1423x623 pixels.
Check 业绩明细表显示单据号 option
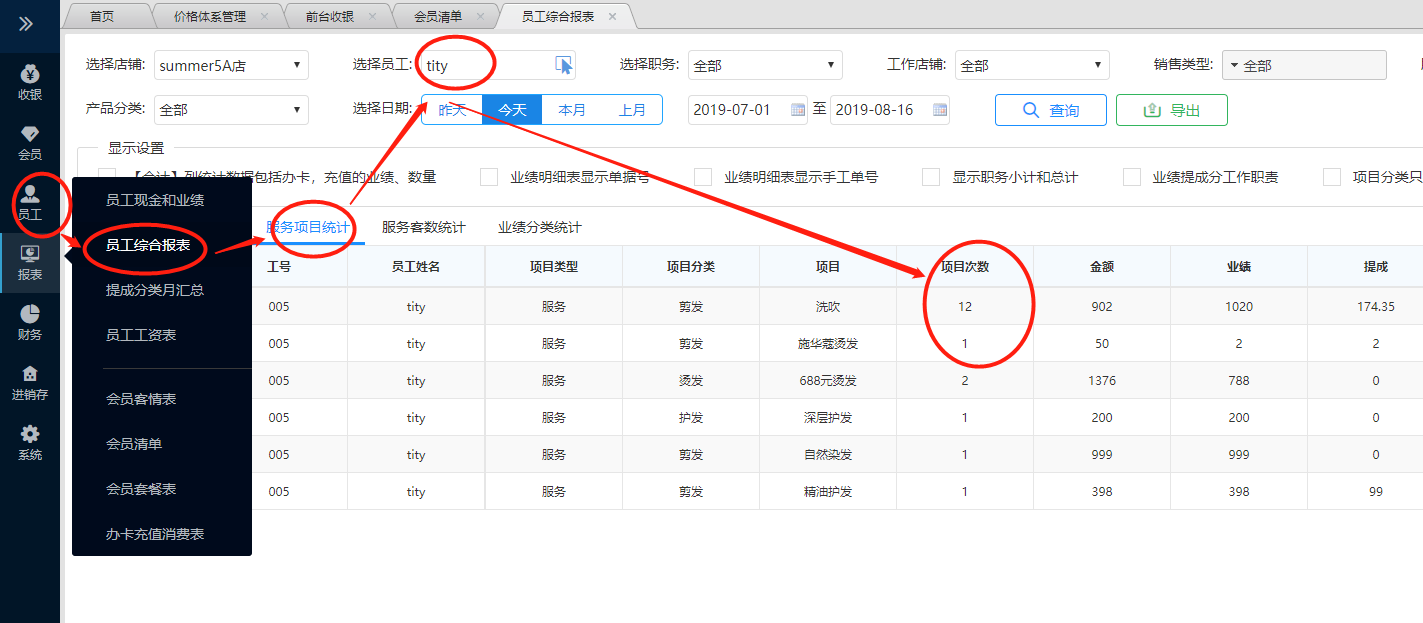click(489, 177)
